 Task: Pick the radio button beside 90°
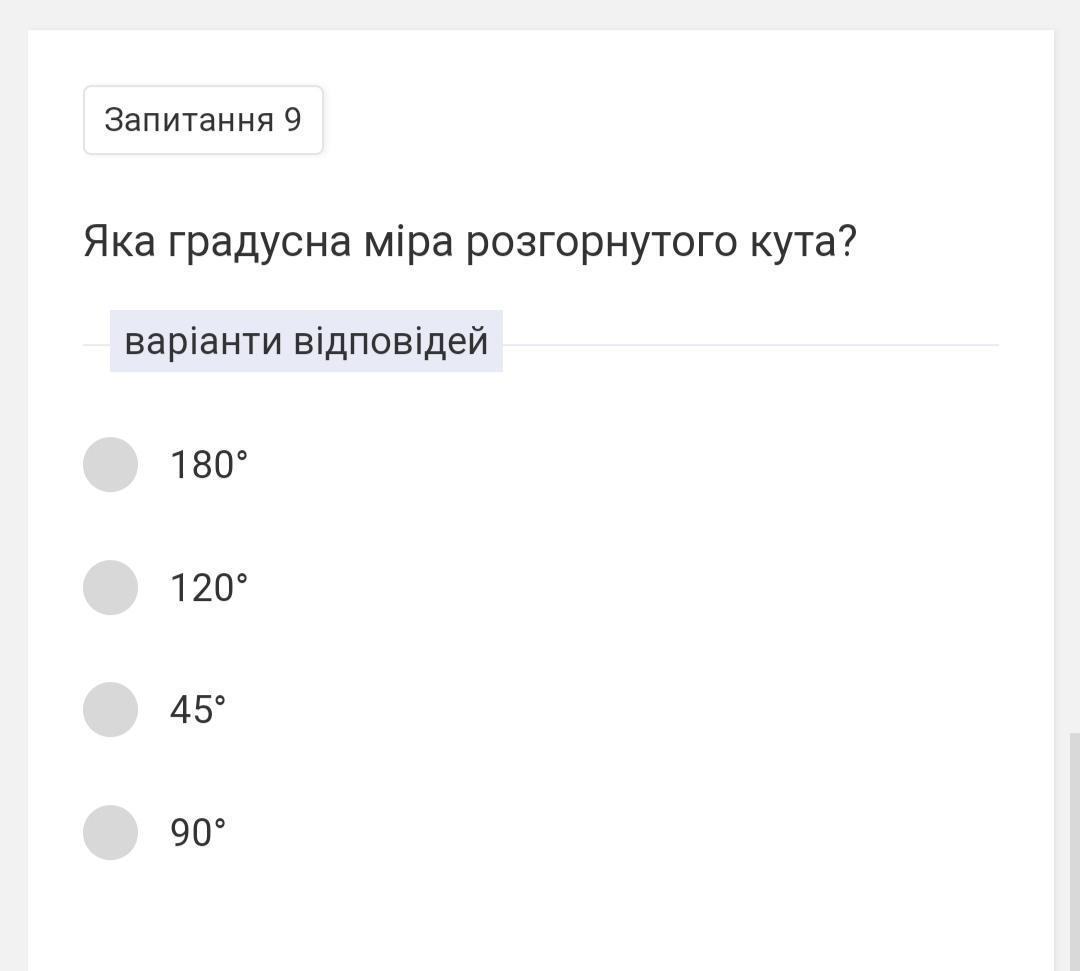coord(110,832)
